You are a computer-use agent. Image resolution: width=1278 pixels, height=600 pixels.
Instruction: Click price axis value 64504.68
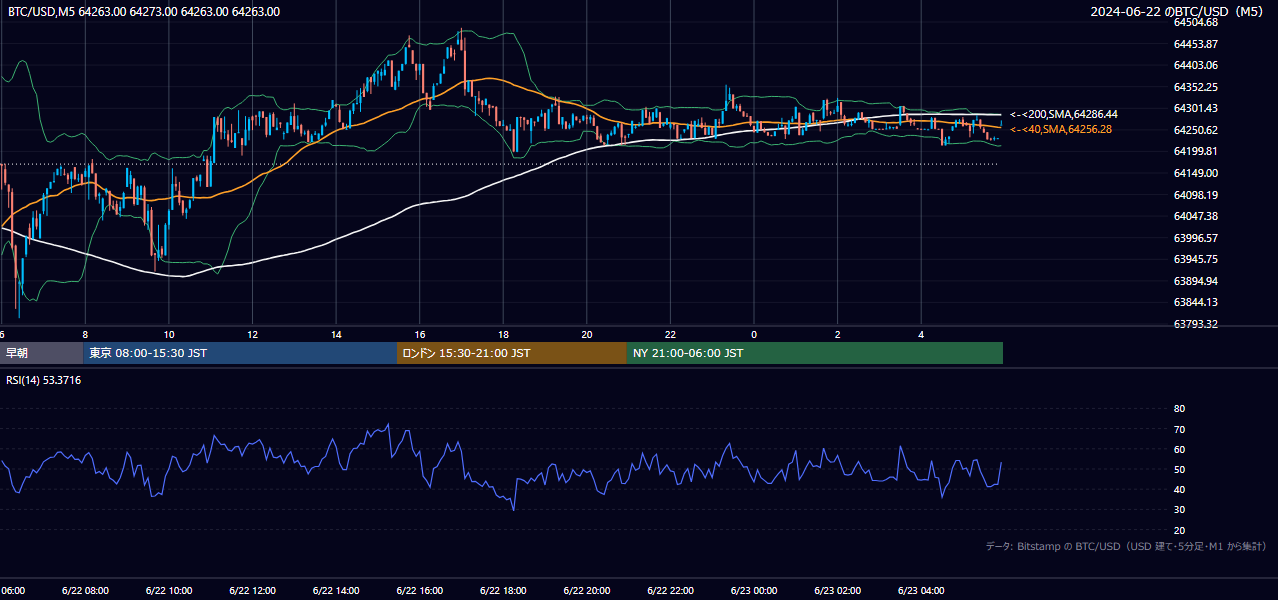1195,22
